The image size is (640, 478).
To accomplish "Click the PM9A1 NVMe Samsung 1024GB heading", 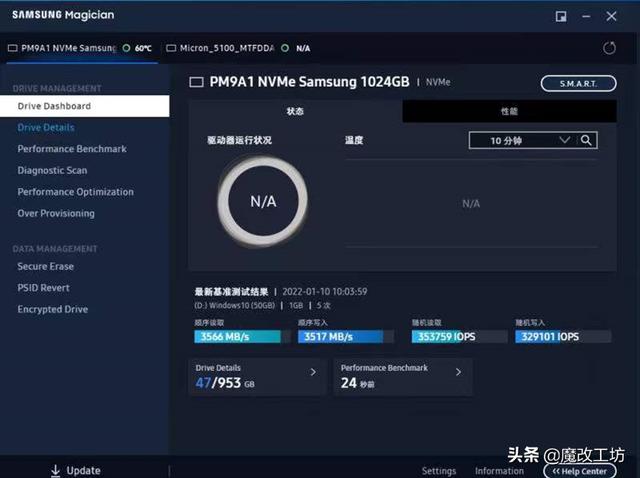I will (309, 82).
